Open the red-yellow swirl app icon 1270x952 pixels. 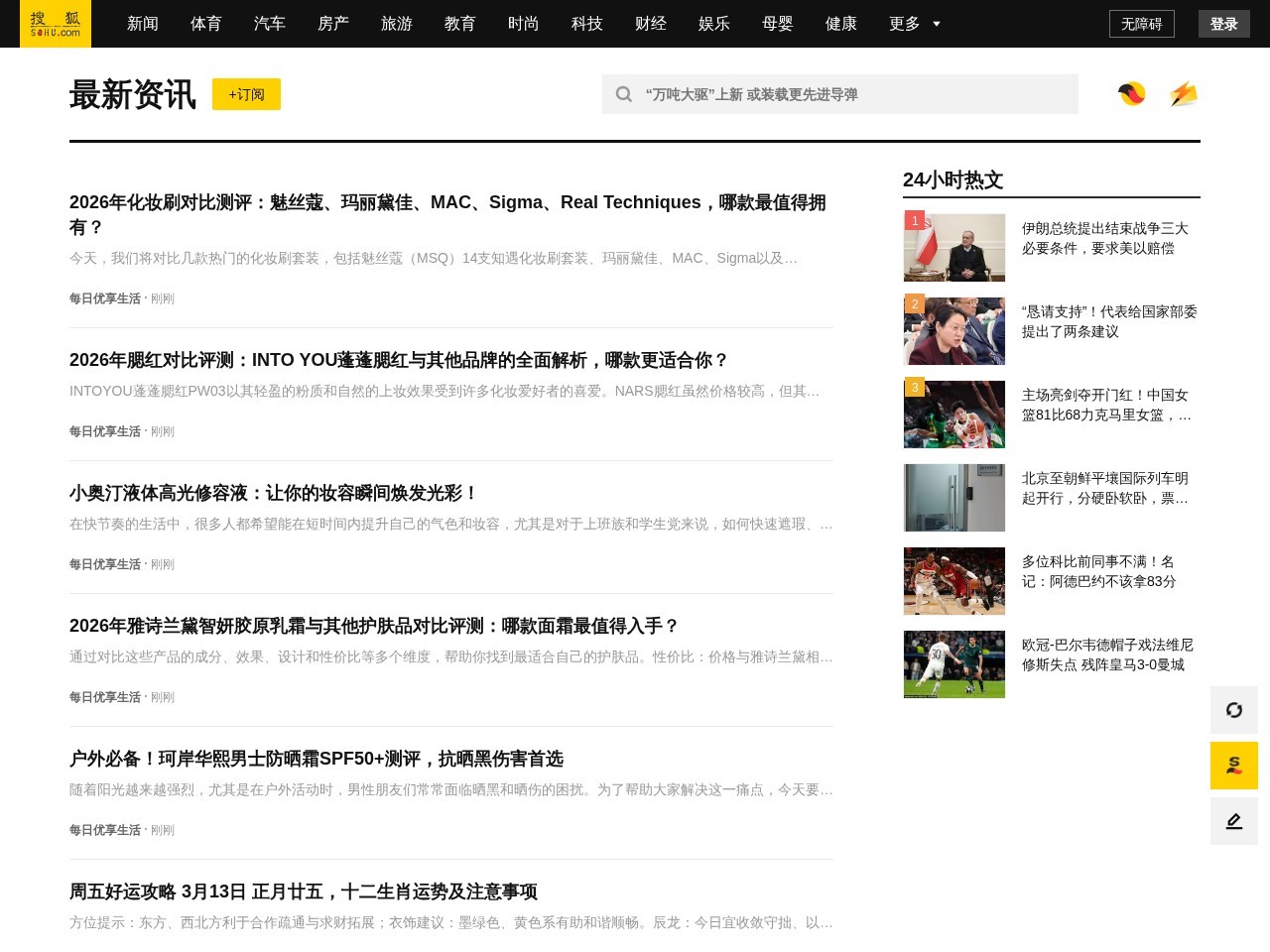1132,94
